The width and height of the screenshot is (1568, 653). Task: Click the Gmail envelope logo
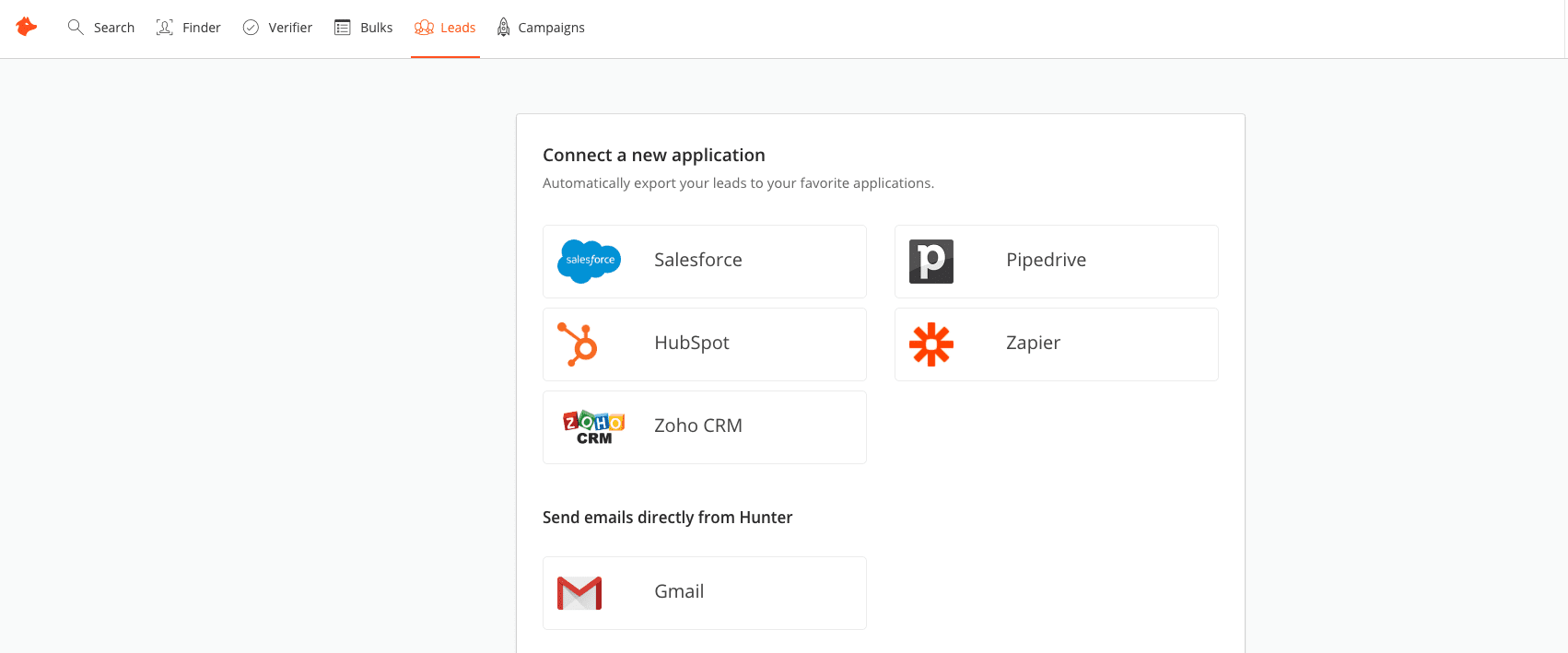(x=579, y=593)
